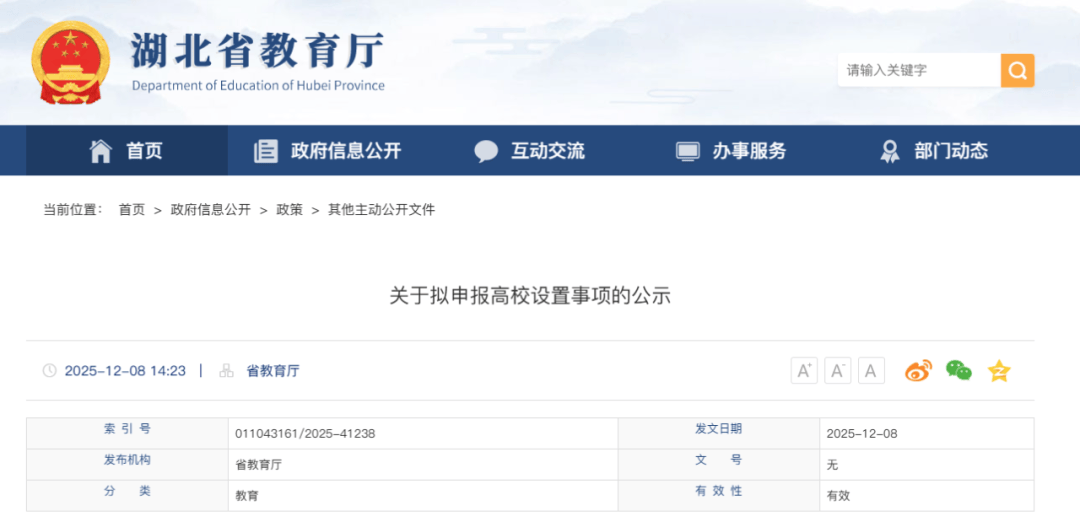The width and height of the screenshot is (1080, 522).
Task: Open 政府信息公开 in the navigation bar
Action: [x=327, y=151]
